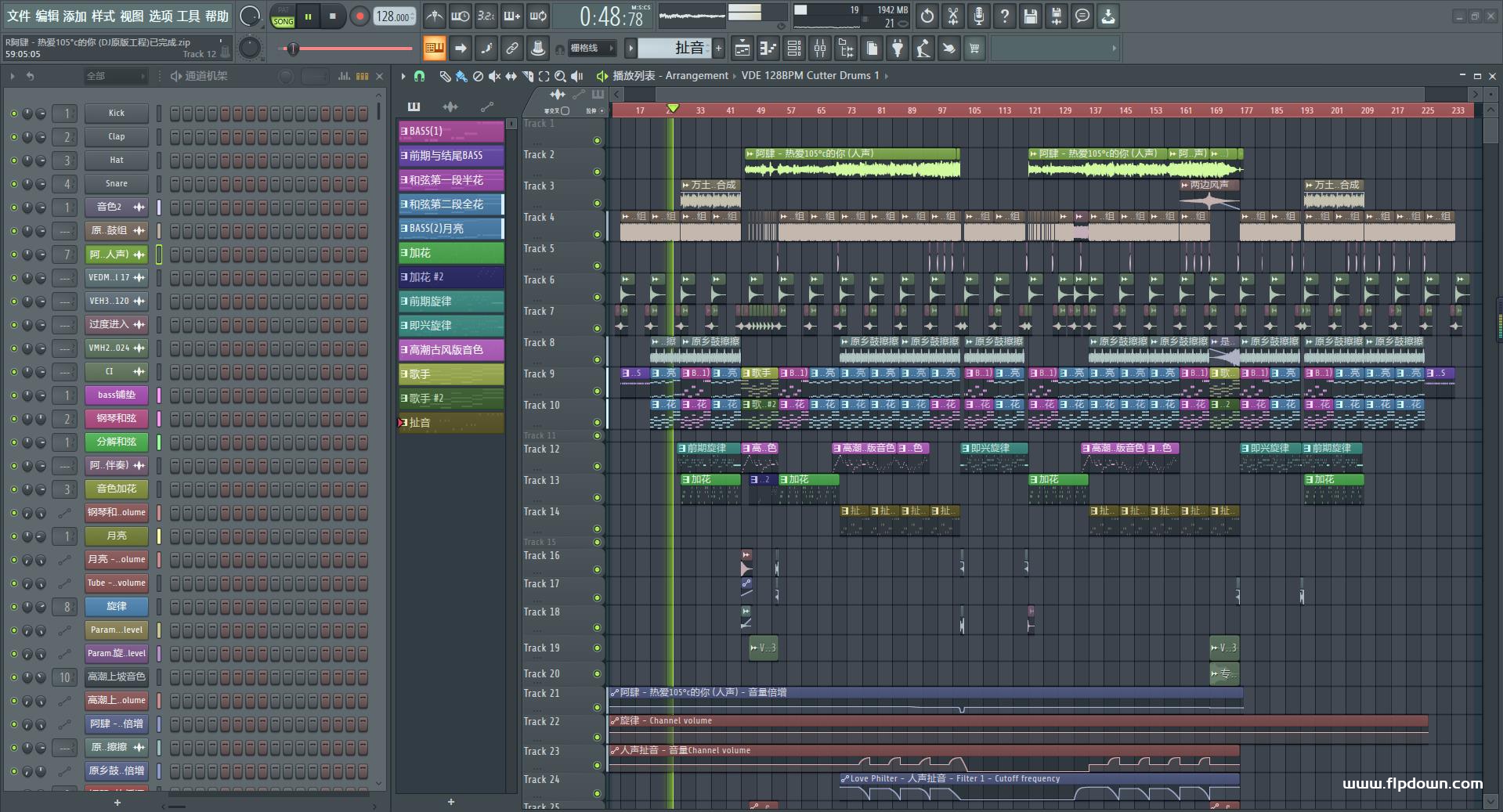This screenshot has width=1503, height=812.
Task: Open pattern selector arrow beside 扯音
Action: click(x=630, y=49)
